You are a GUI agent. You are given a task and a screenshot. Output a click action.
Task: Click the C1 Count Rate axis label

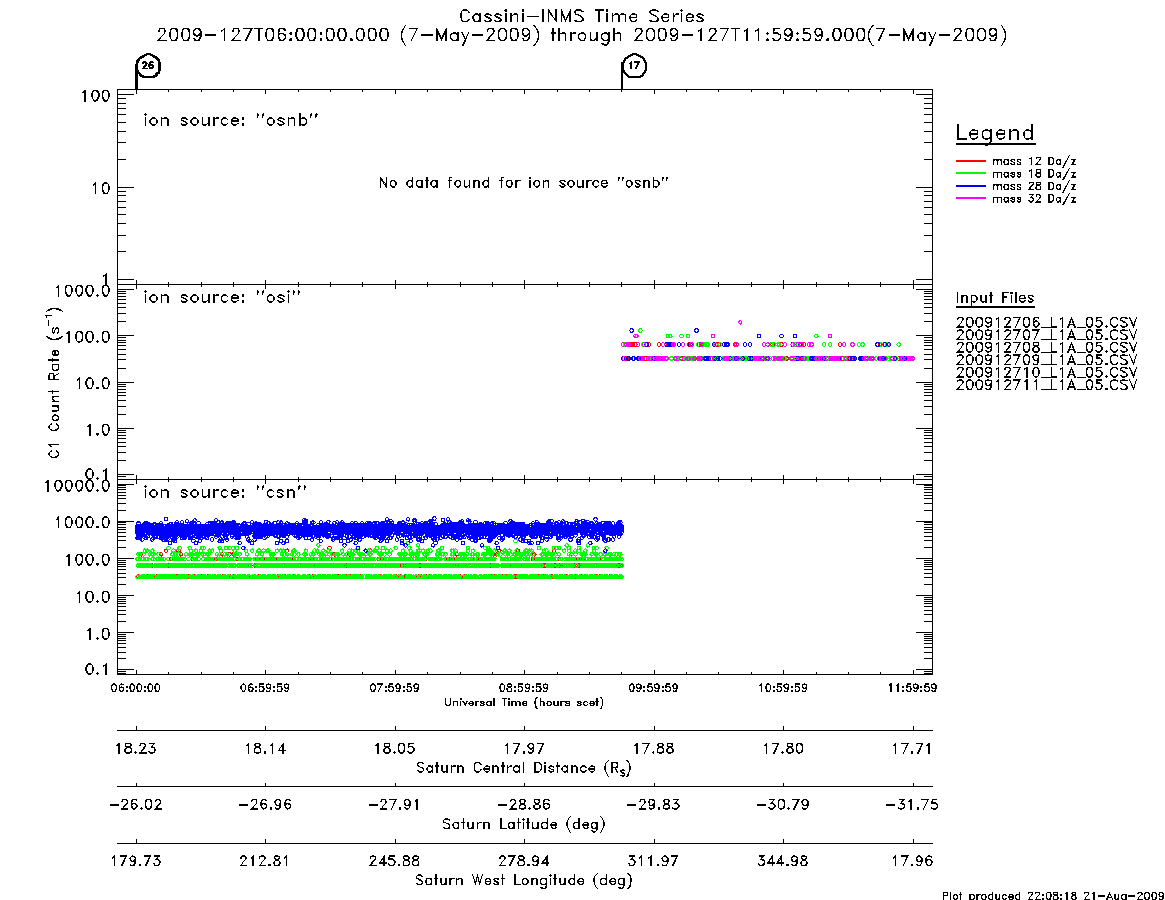[x=54, y=382]
